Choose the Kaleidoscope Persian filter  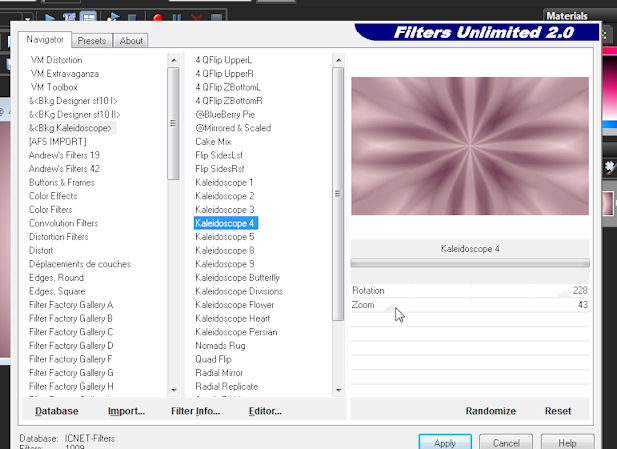(236, 332)
